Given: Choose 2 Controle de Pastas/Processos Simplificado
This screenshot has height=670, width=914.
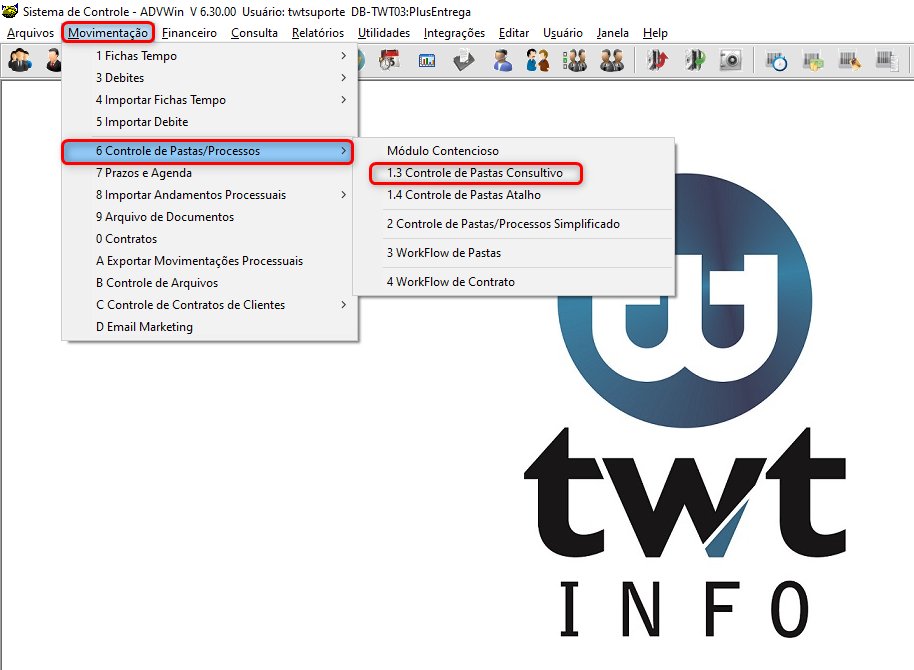Looking at the screenshot, I should point(514,224).
